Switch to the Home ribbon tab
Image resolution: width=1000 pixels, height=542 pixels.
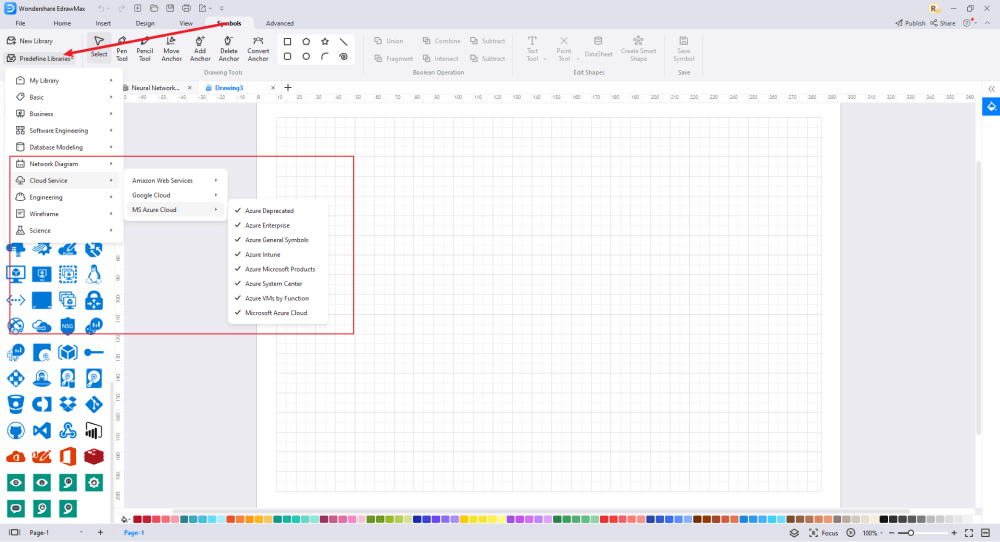62,23
